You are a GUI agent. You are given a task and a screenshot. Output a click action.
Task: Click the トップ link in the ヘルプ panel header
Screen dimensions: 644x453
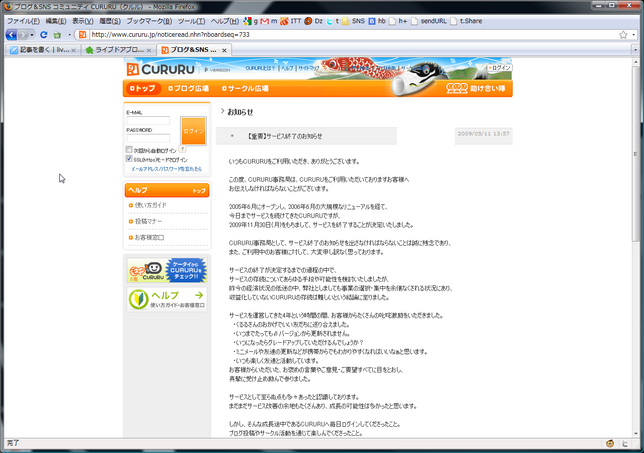(x=199, y=191)
